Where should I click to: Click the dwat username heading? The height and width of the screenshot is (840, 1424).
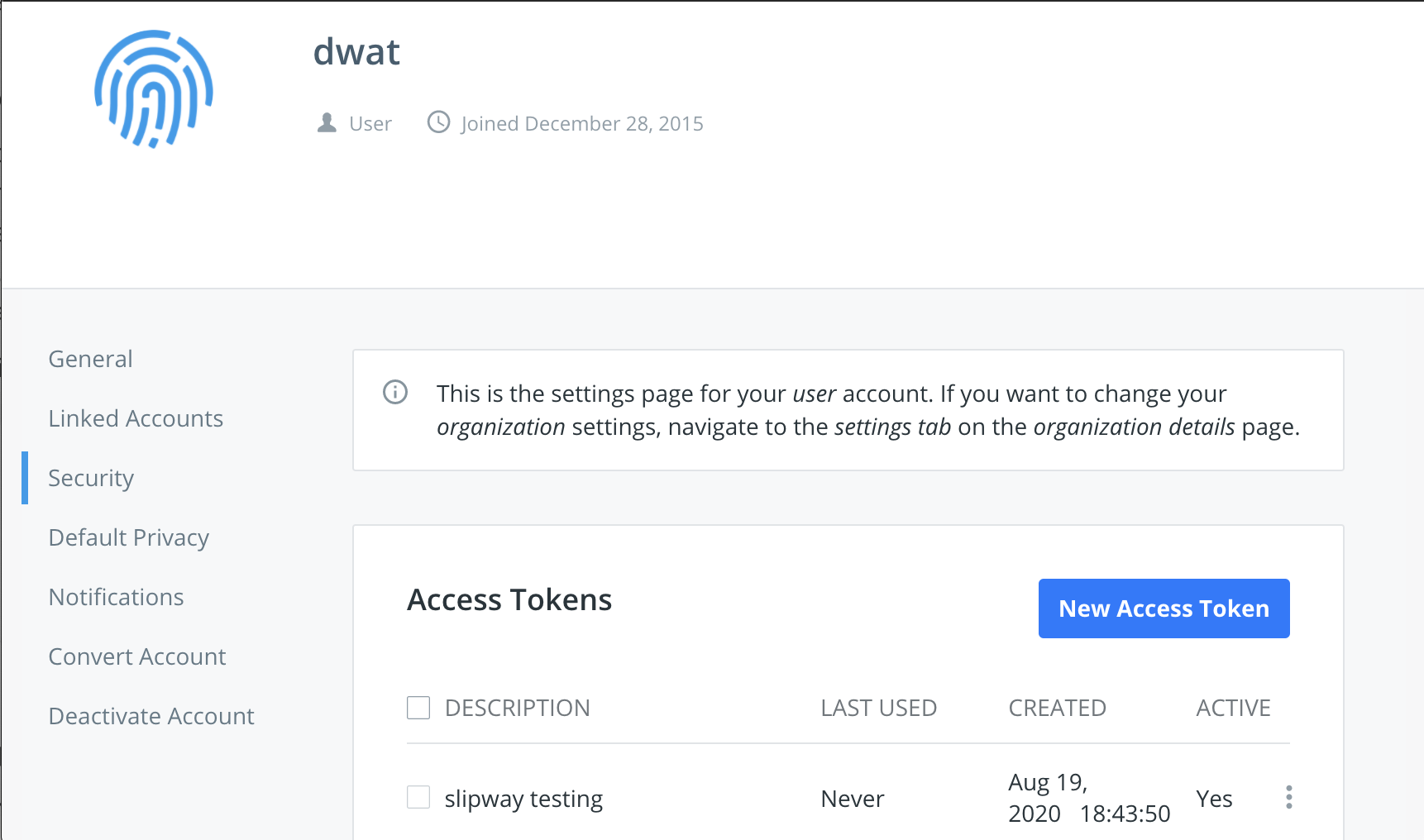[356, 52]
